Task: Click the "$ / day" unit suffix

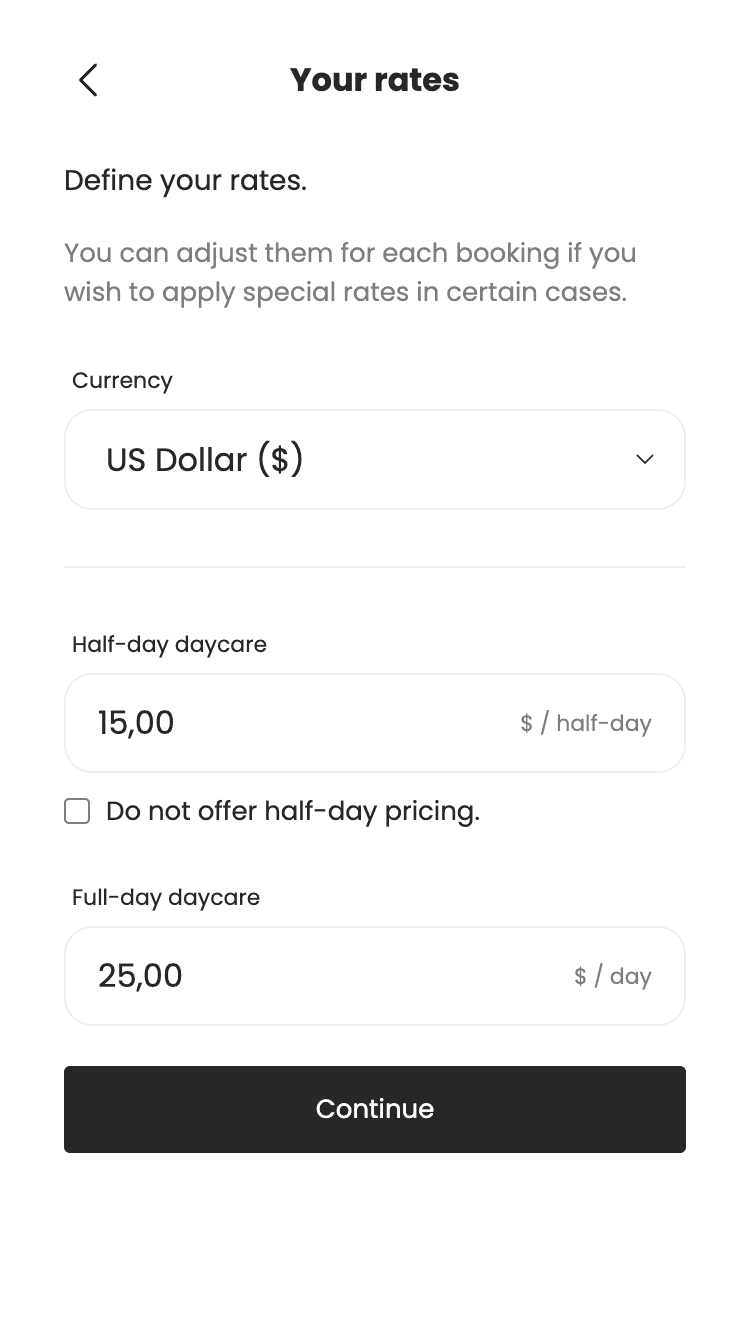Action: click(612, 976)
